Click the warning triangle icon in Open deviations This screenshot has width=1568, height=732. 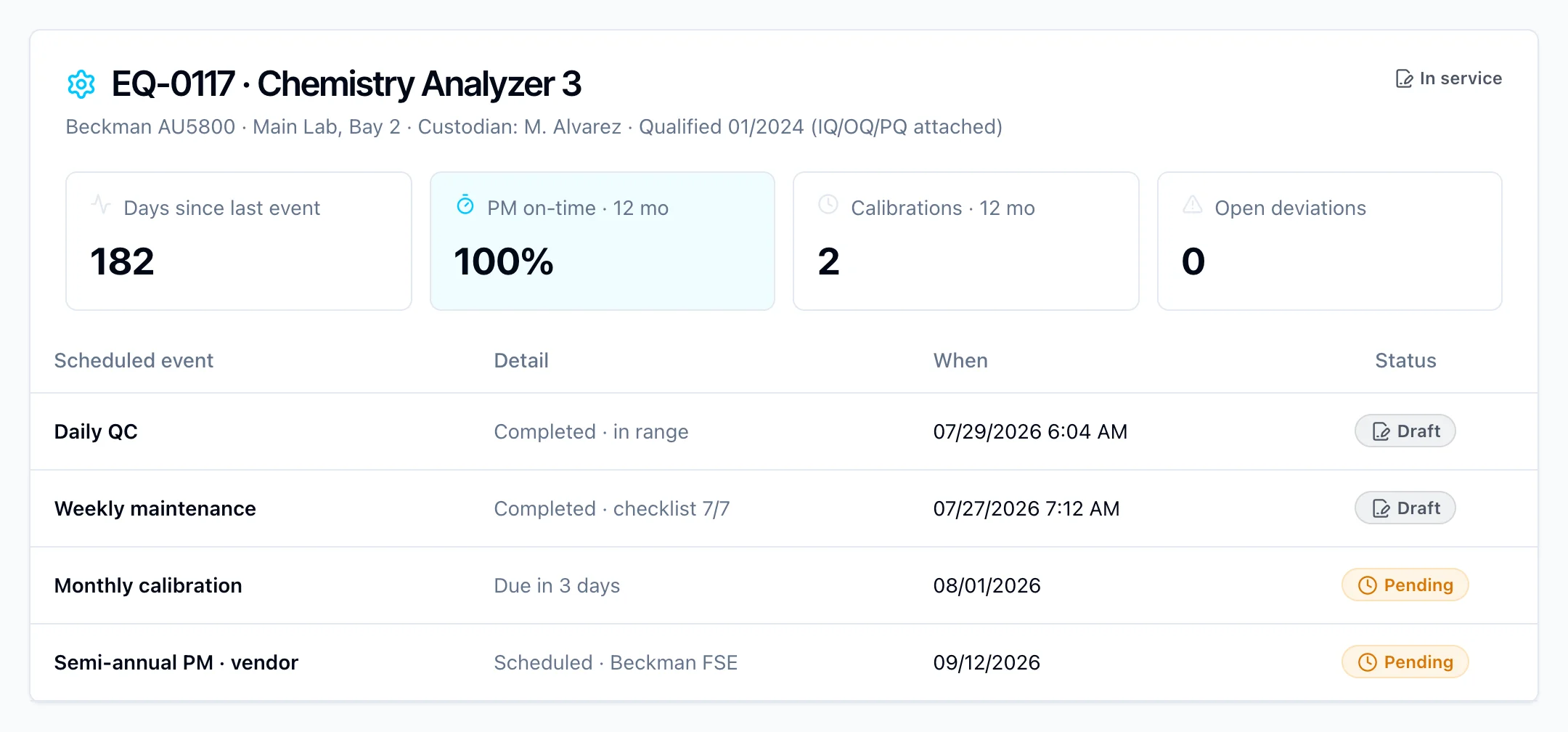tap(1193, 205)
